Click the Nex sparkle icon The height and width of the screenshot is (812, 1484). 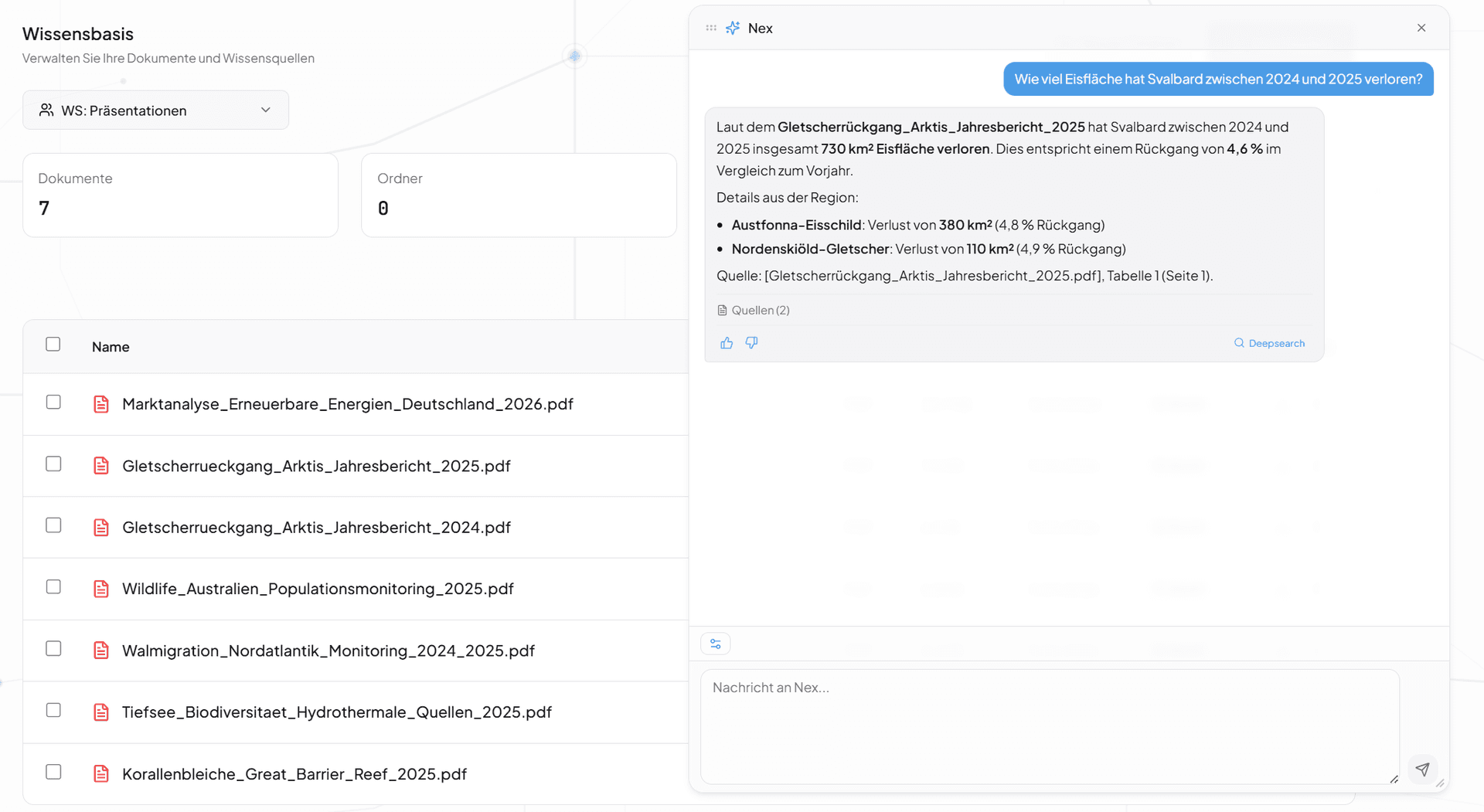point(733,29)
